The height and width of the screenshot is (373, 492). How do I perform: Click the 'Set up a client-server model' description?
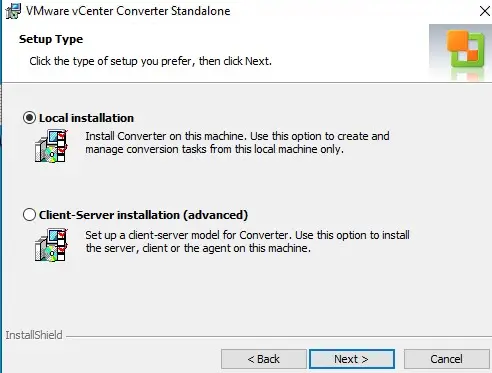[x=247, y=235]
